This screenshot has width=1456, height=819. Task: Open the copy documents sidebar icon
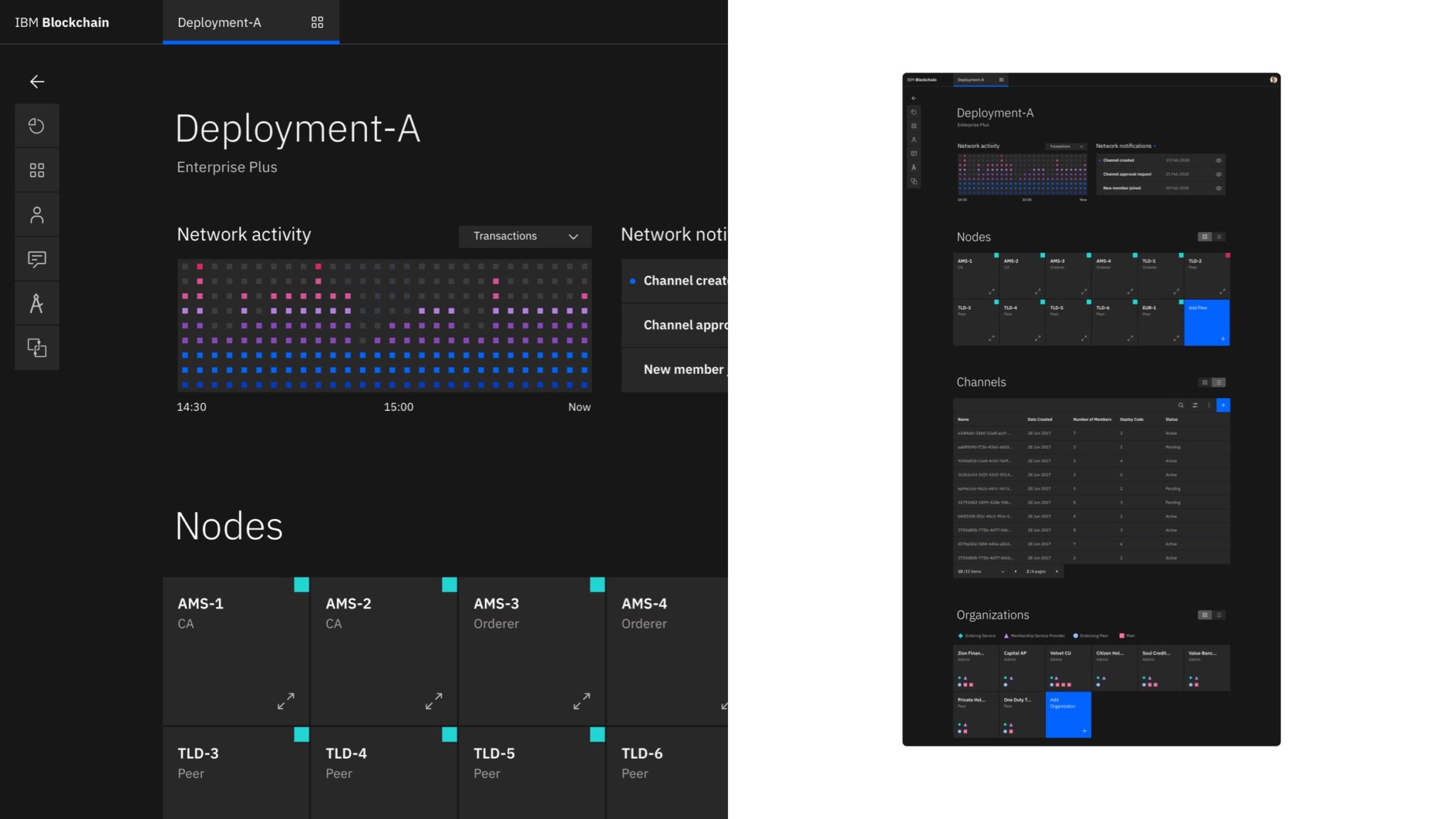[37, 348]
